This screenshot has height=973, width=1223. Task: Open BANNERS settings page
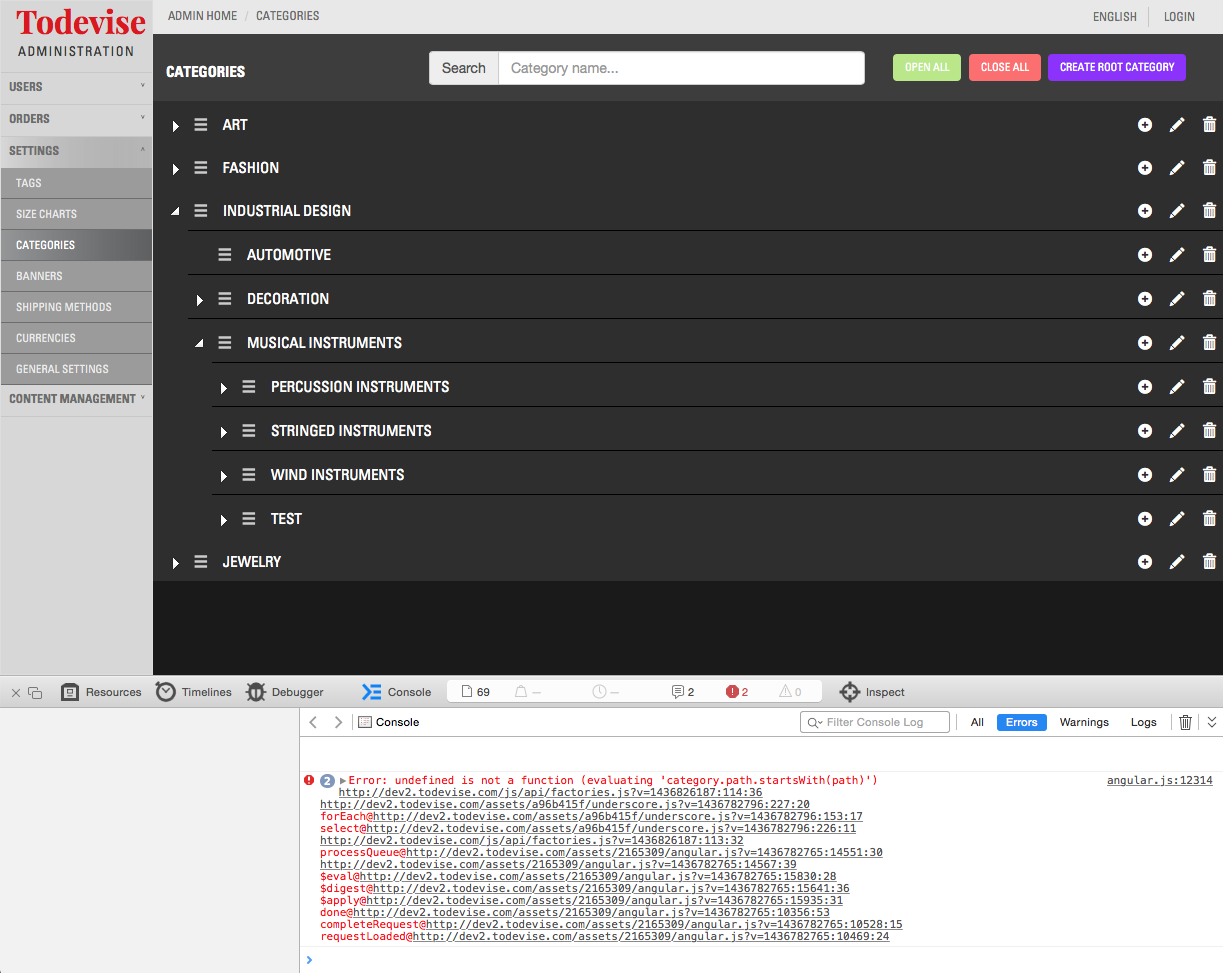click(76, 276)
